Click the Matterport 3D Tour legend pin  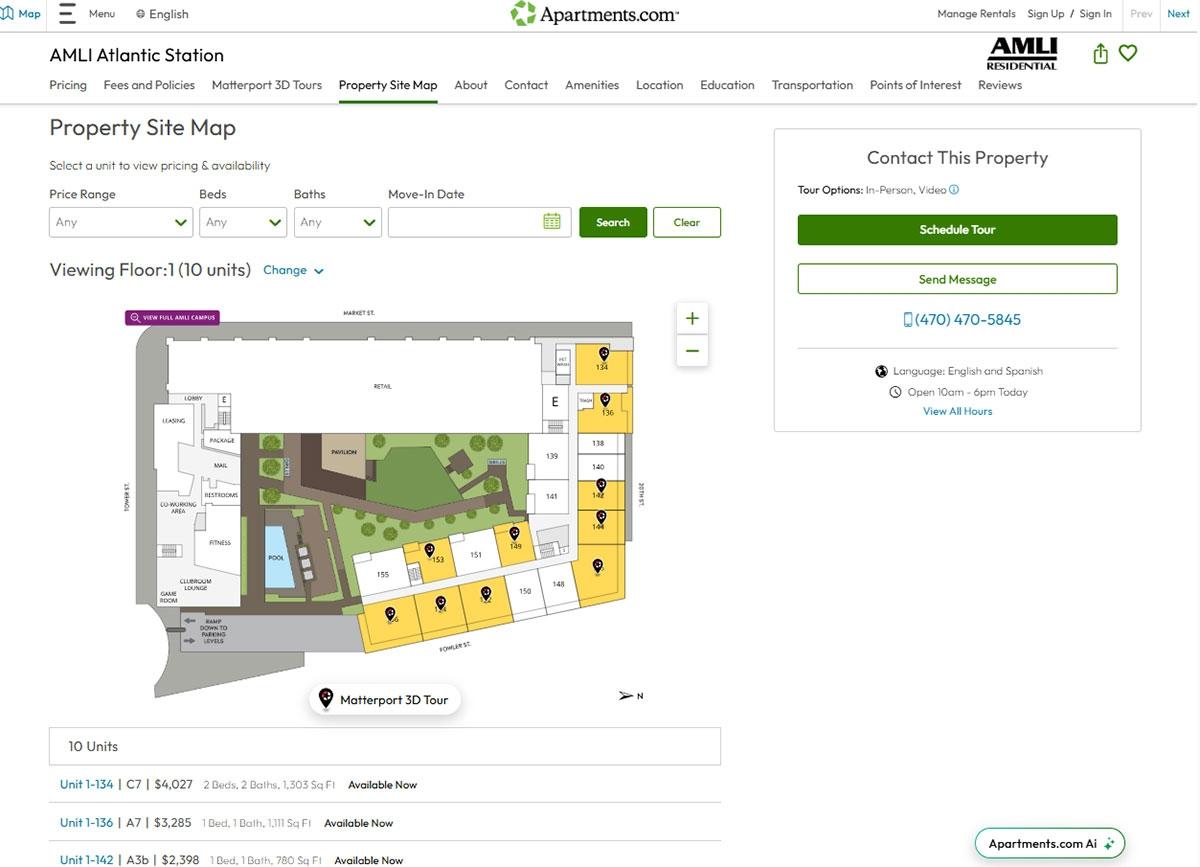(x=326, y=698)
